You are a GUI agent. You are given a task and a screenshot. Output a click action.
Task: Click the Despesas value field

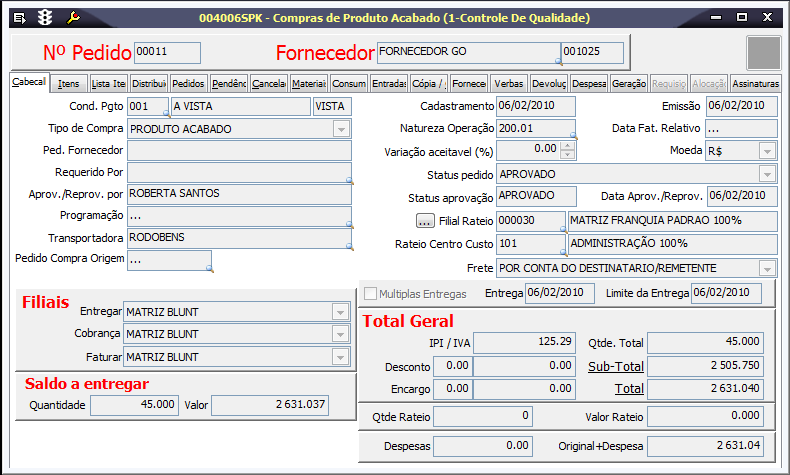[483, 446]
